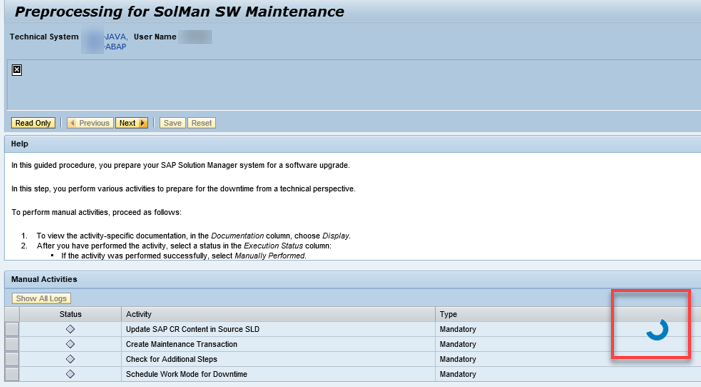
Task: Click Mandatory type in Schedule Work Mode row
Action: pos(458,374)
